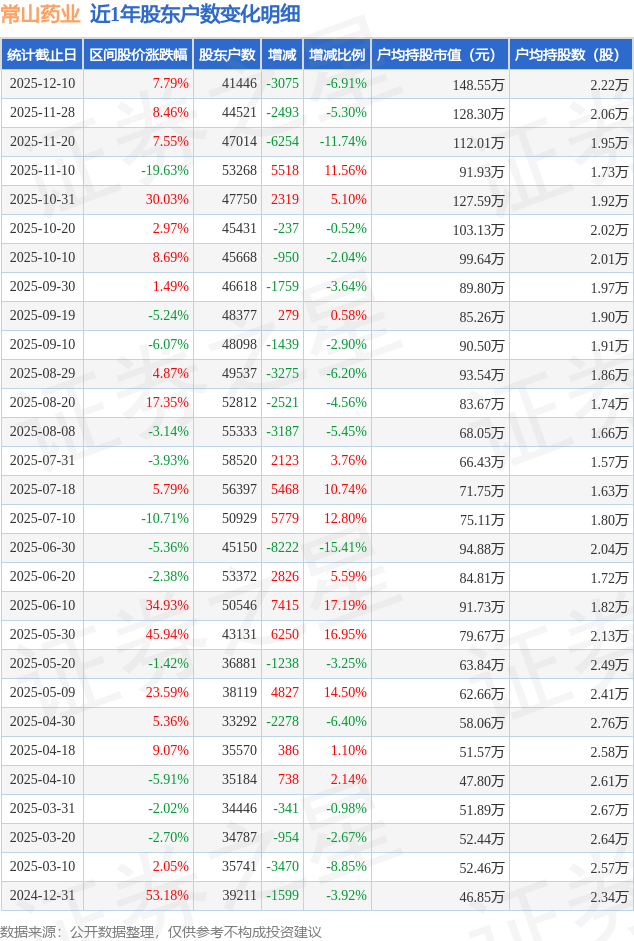
Task: Select the 17.19% change ratio cell
Action: 345,606
